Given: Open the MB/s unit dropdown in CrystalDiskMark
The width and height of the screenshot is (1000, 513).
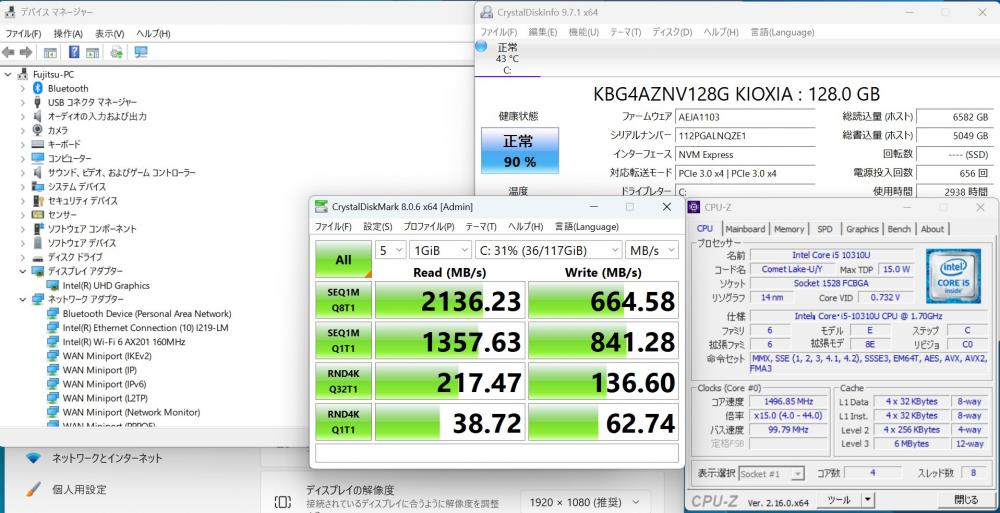Looking at the screenshot, I should (x=652, y=250).
